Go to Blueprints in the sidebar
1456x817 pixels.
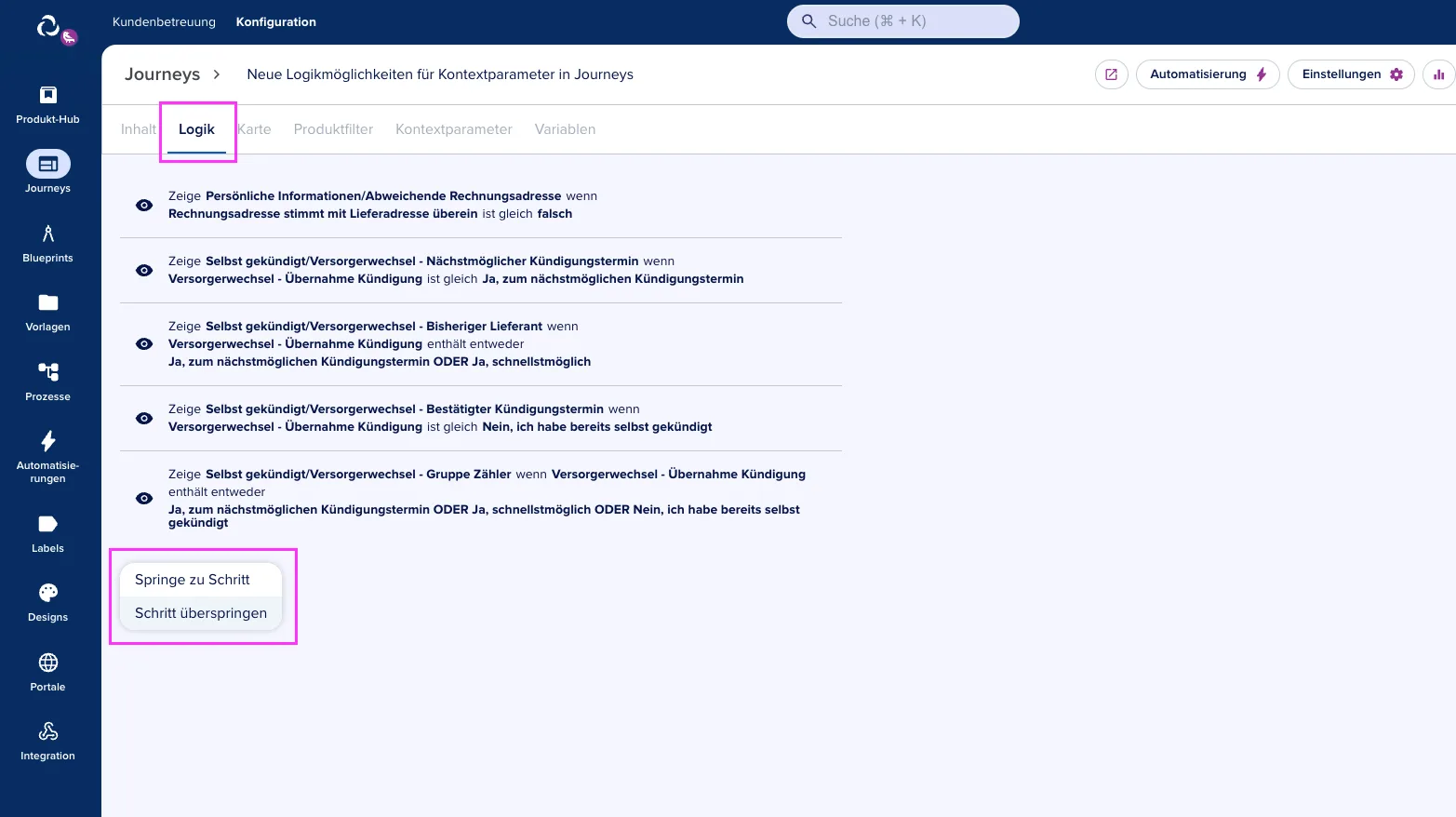47,244
